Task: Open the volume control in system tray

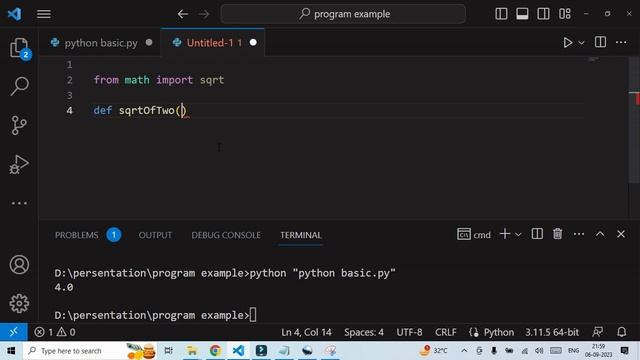Action: click(x=539, y=351)
